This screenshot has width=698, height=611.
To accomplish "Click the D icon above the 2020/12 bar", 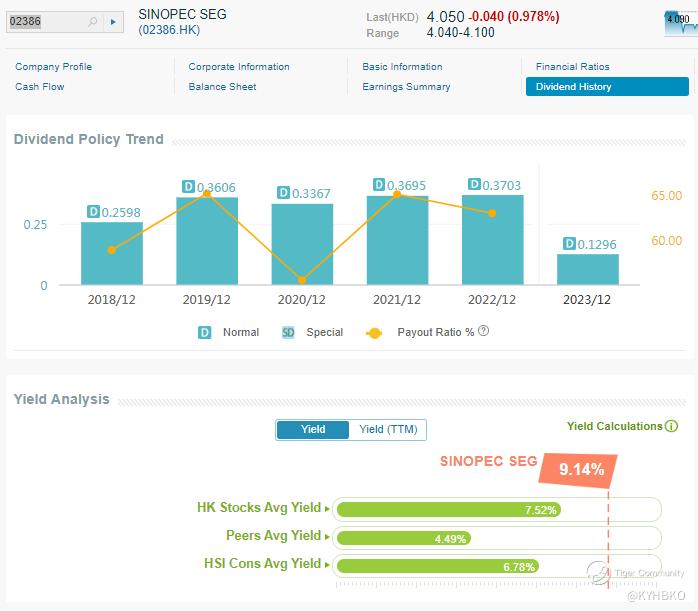I will pos(284,192).
